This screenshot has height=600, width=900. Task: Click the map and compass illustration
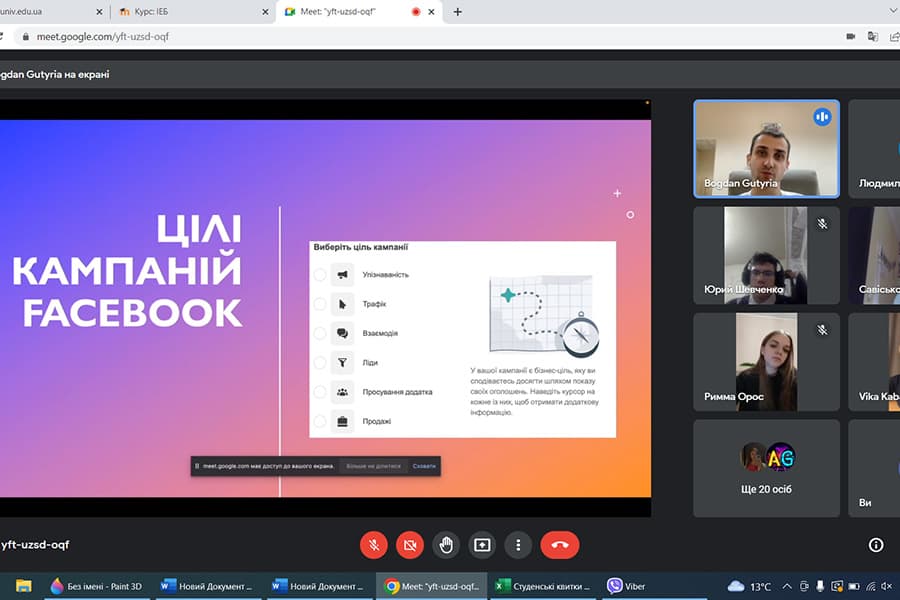click(543, 316)
